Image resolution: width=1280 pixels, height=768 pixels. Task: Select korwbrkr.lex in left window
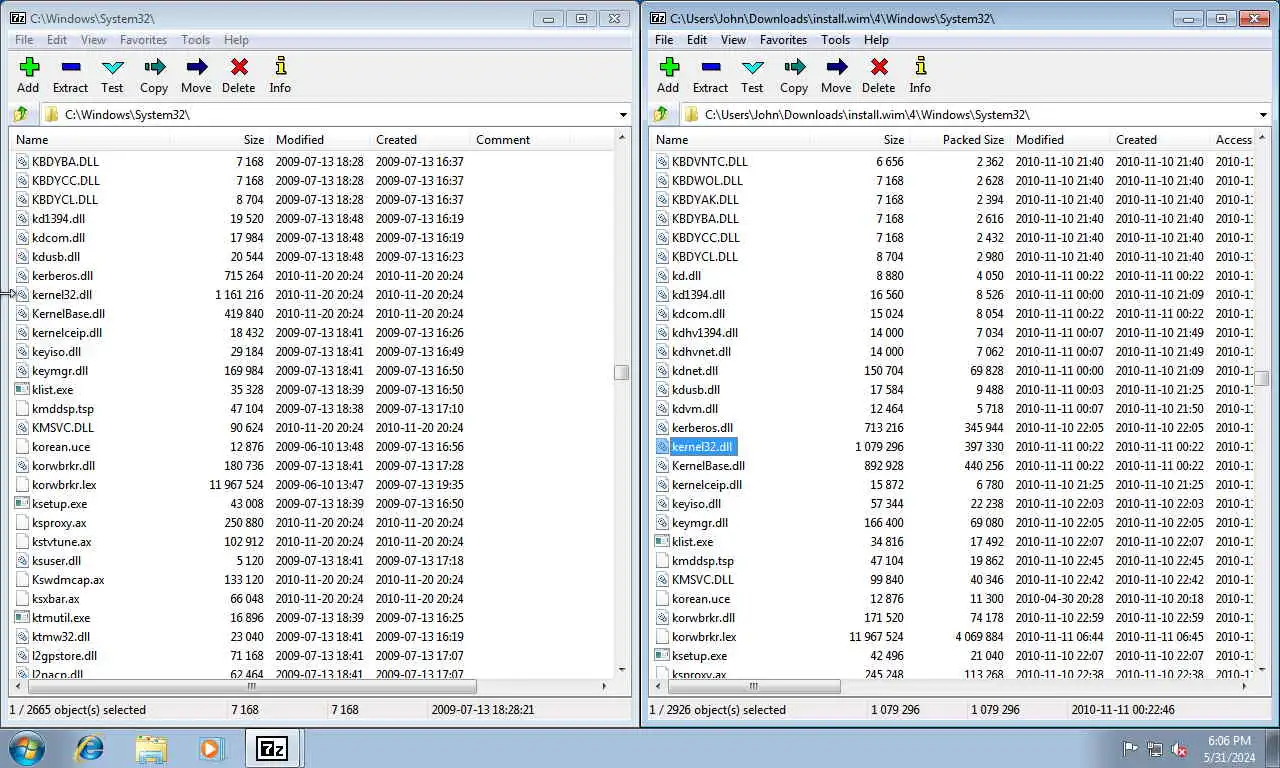64,485
